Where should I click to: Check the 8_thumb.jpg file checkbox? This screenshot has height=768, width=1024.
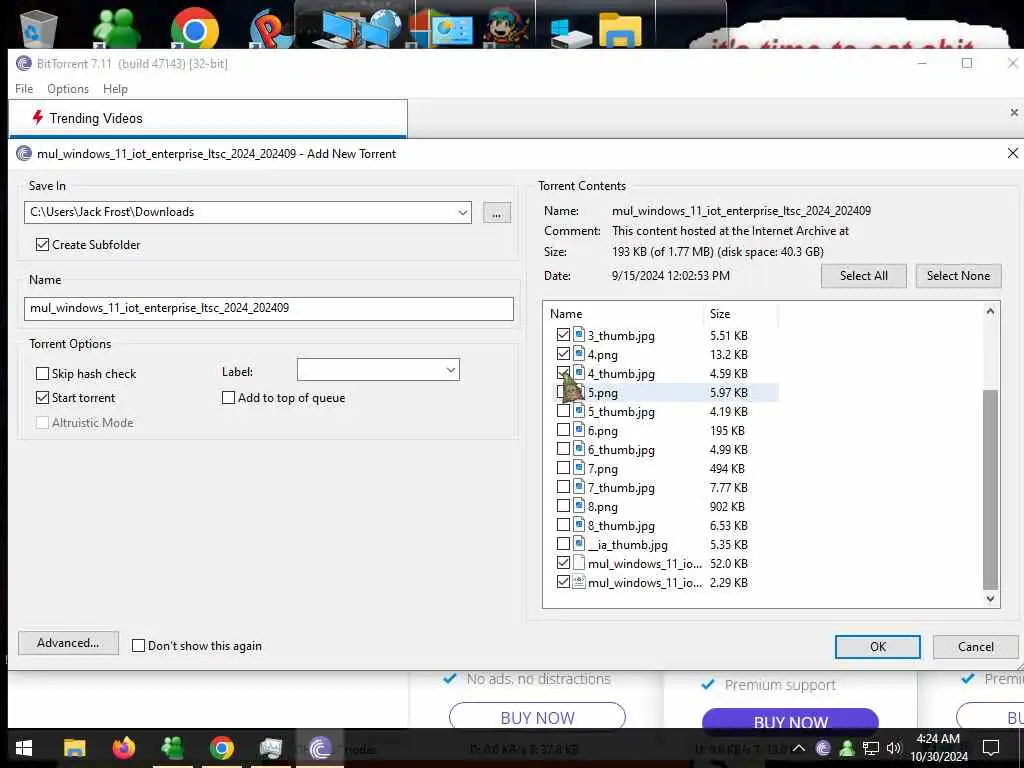(x=563, y=524)
